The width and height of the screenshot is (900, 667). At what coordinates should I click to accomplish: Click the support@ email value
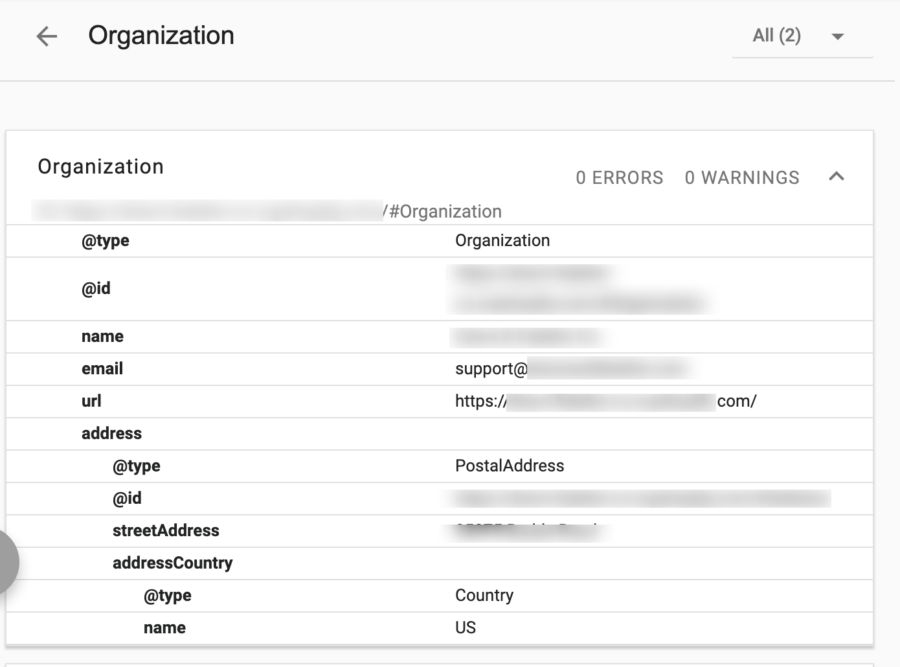coord(490,369)
